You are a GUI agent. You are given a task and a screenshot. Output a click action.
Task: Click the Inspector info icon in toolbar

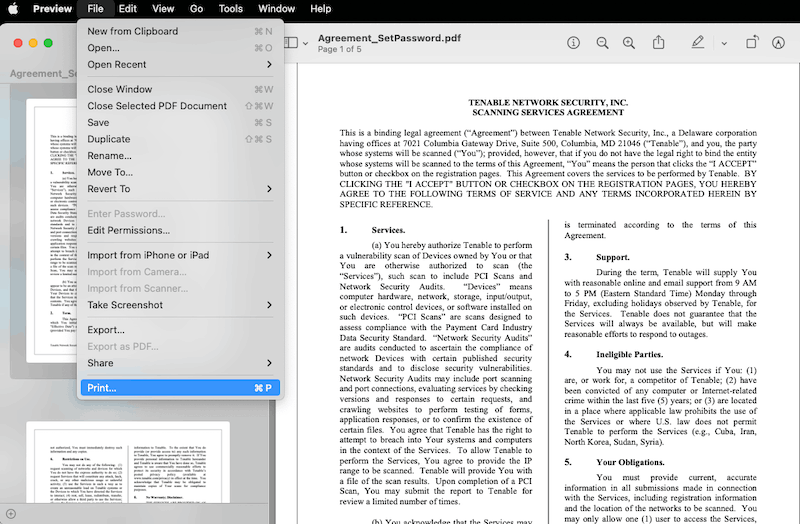click(574, 43)
